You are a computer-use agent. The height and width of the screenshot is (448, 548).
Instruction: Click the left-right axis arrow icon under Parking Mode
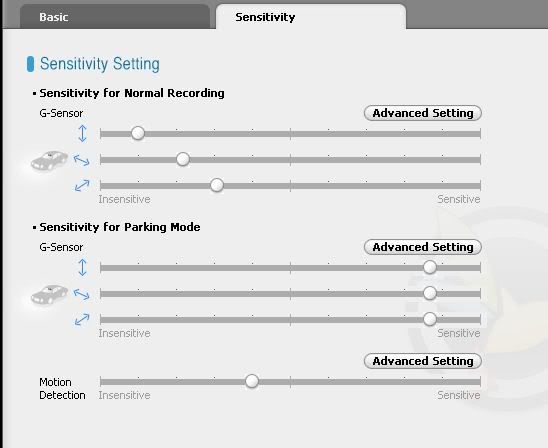pos(82,295)
